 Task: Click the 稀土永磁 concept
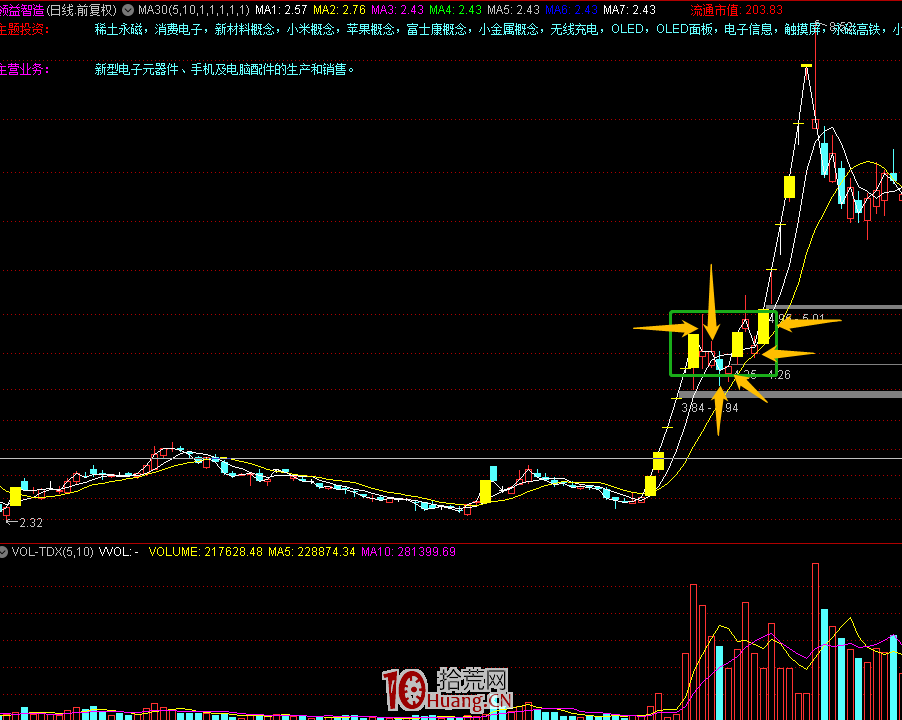pos(119,29)
